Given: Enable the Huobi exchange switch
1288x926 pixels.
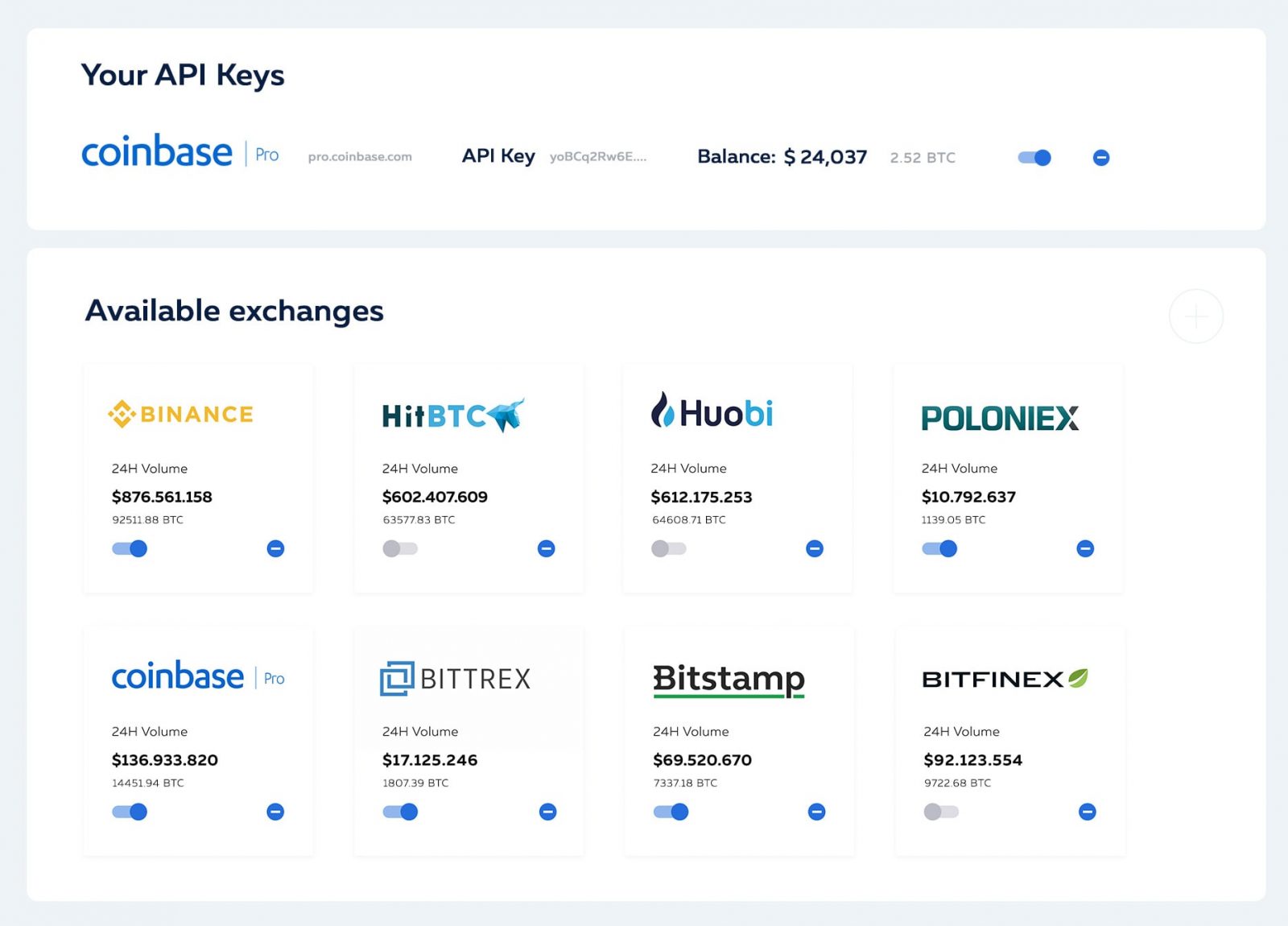Looking at the screenshot, I should [x=669, y=549].
